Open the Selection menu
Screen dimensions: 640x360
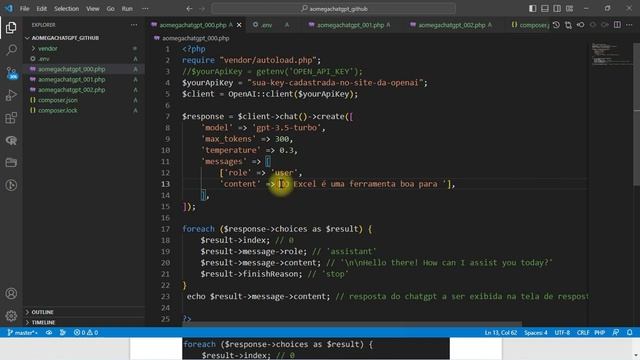(67, 9)
